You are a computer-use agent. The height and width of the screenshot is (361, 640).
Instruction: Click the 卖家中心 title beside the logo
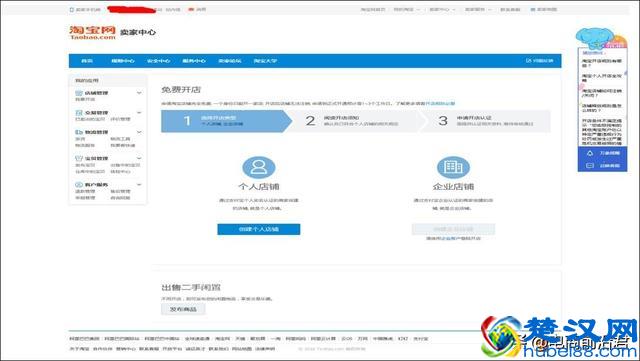coord(138,32)
